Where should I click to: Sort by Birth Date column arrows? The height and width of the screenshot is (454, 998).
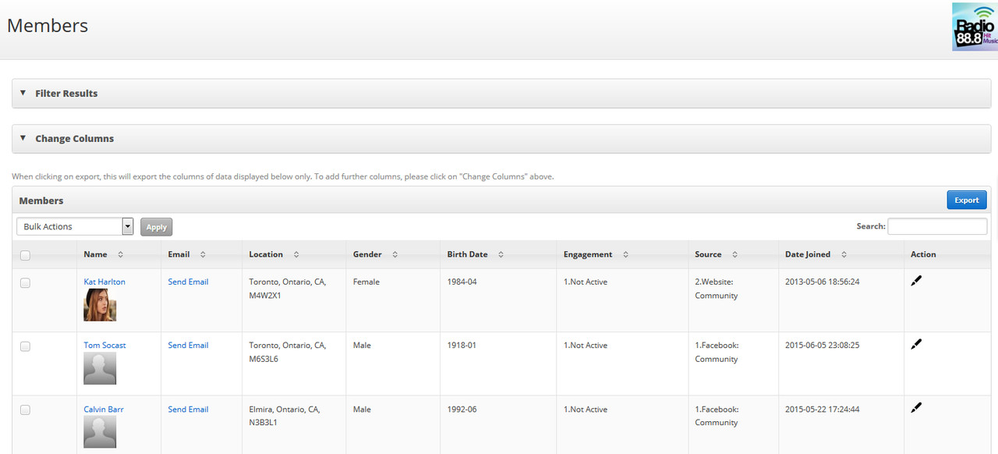[x=500, y=255]
